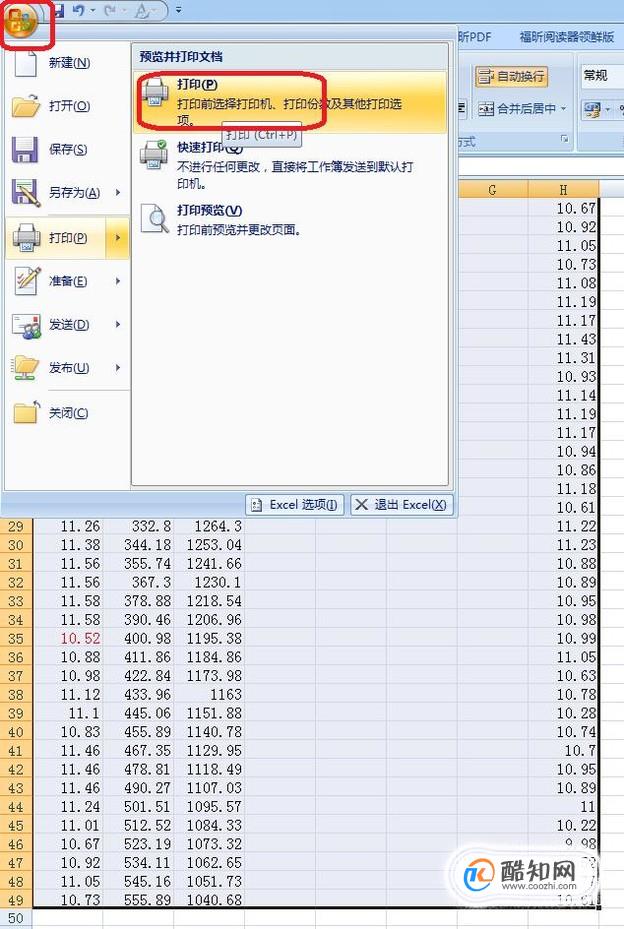Open the 常规 number format combo box
Viewport: 624px width, 929px height.
[602, 76]
